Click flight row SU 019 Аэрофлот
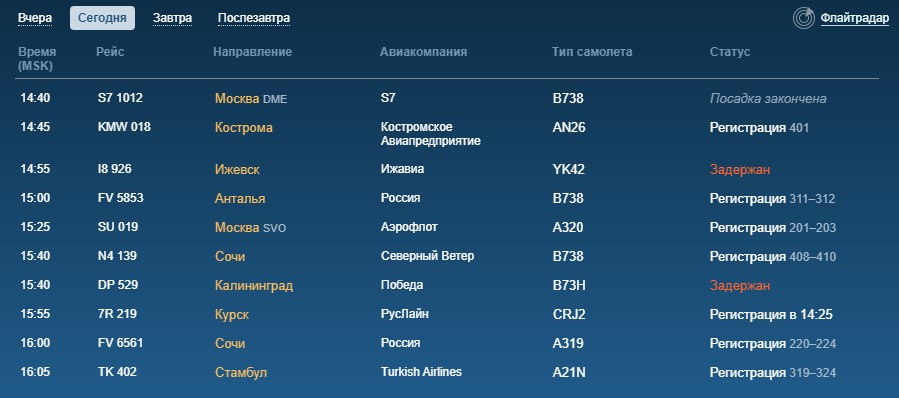899x398 pixels. [447, 227]
